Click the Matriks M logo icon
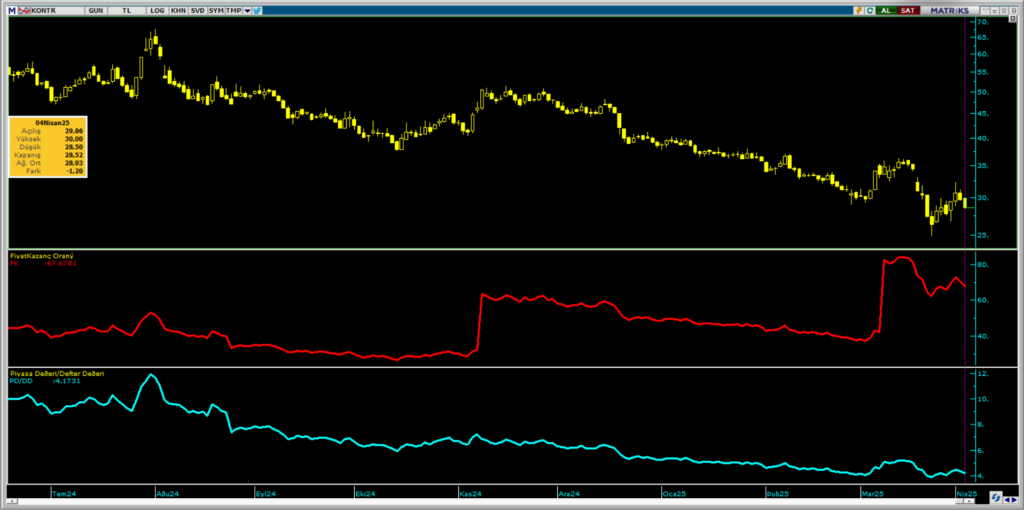The height and width of the screenshot is (510, 1024). point(12,10)
